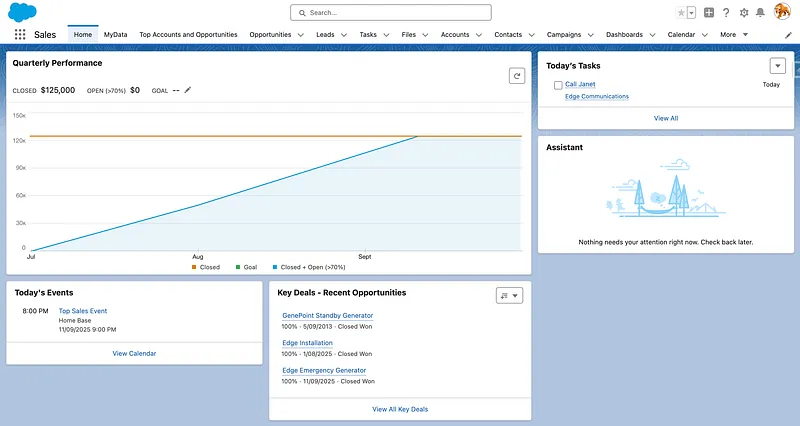Expand the Accounts tab chevron
This screenshot has width=800, height=426.
coord(479,35)
